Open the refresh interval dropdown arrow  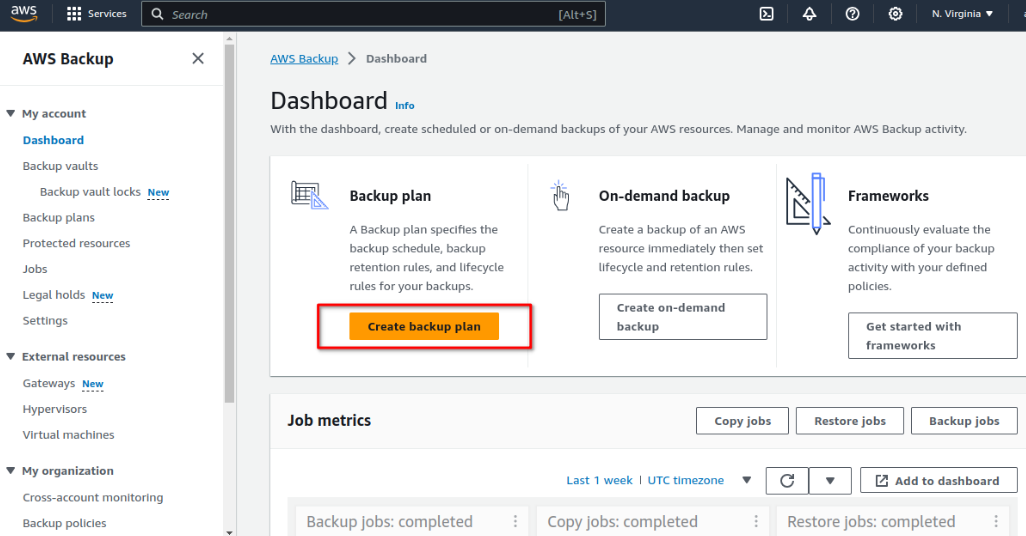point(830,481)
